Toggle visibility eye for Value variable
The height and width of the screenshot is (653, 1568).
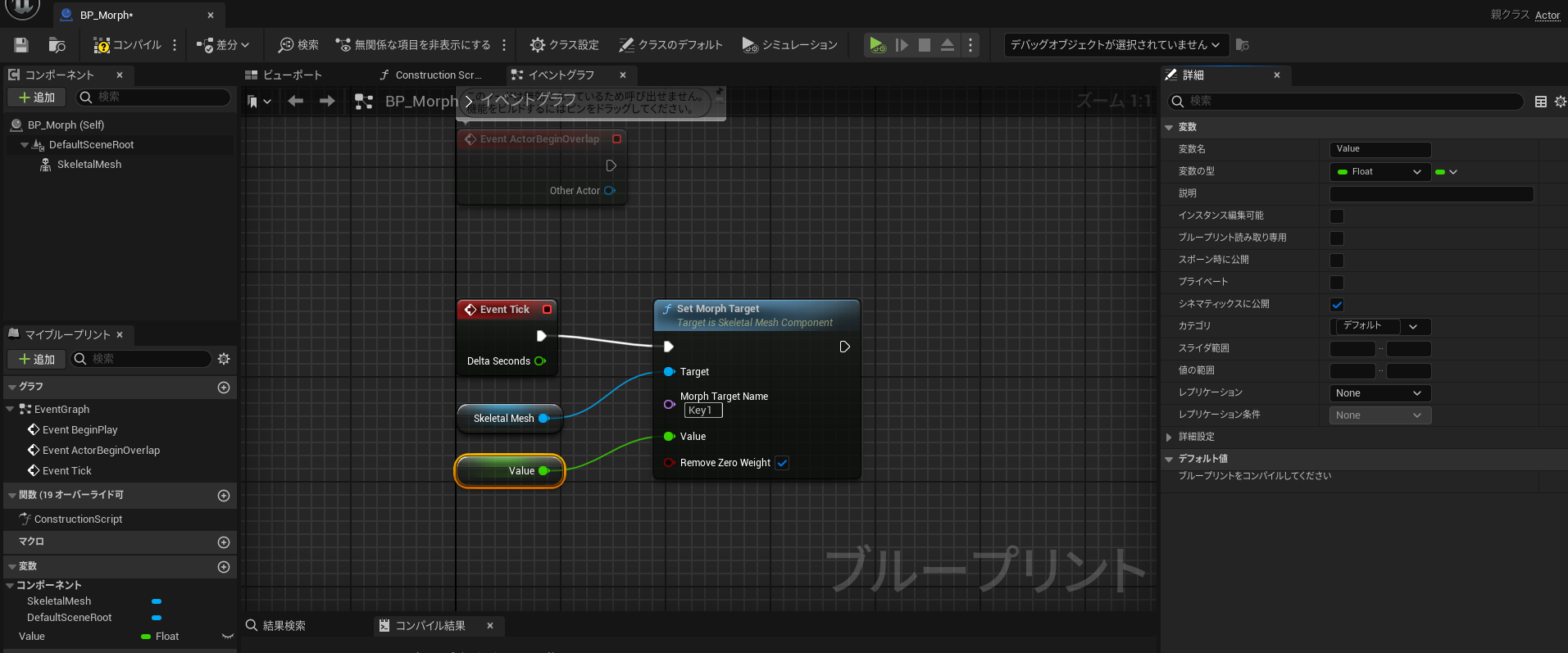point(228,637)
